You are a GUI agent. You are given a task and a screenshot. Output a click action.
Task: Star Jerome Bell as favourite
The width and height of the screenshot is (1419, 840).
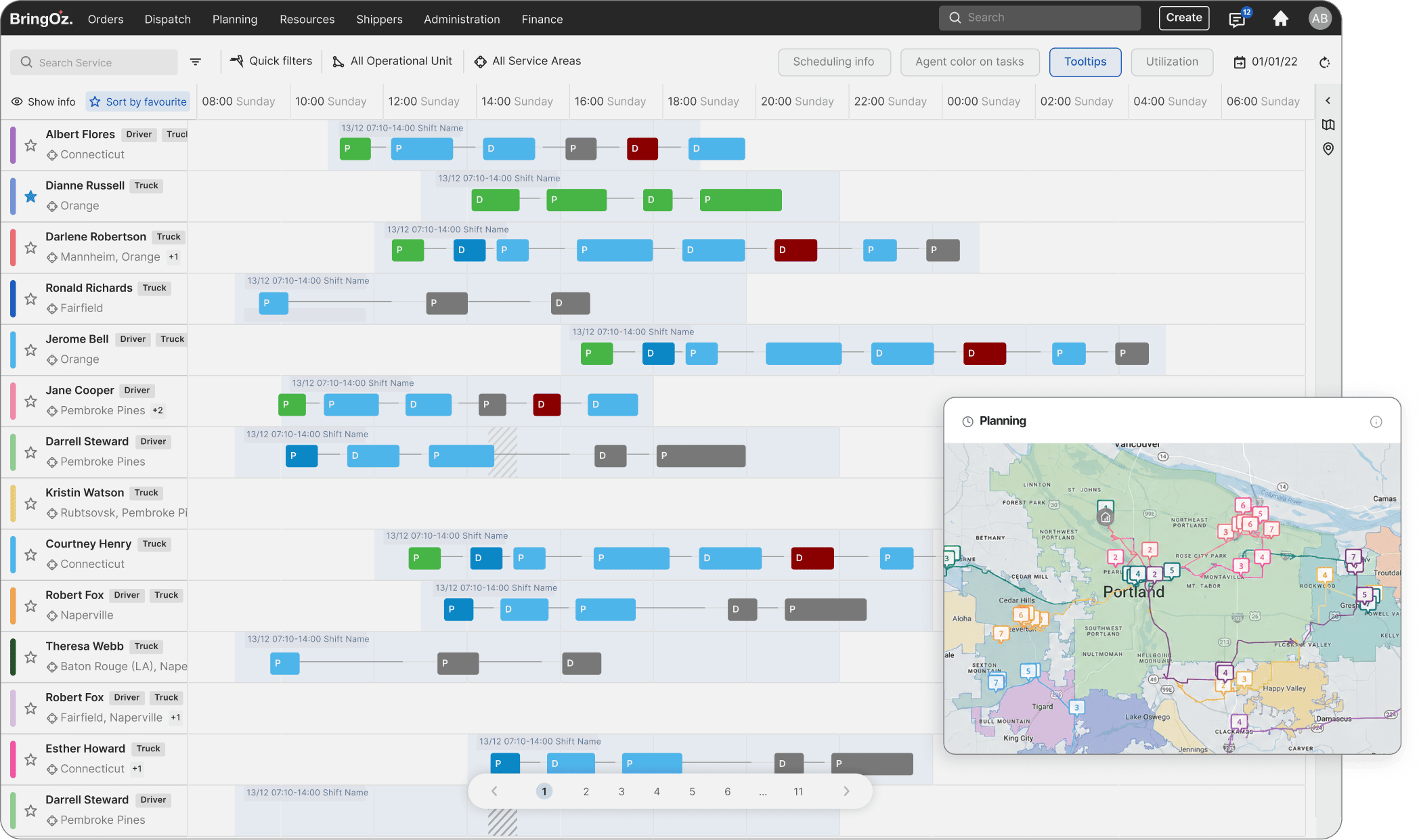(30, 350)
